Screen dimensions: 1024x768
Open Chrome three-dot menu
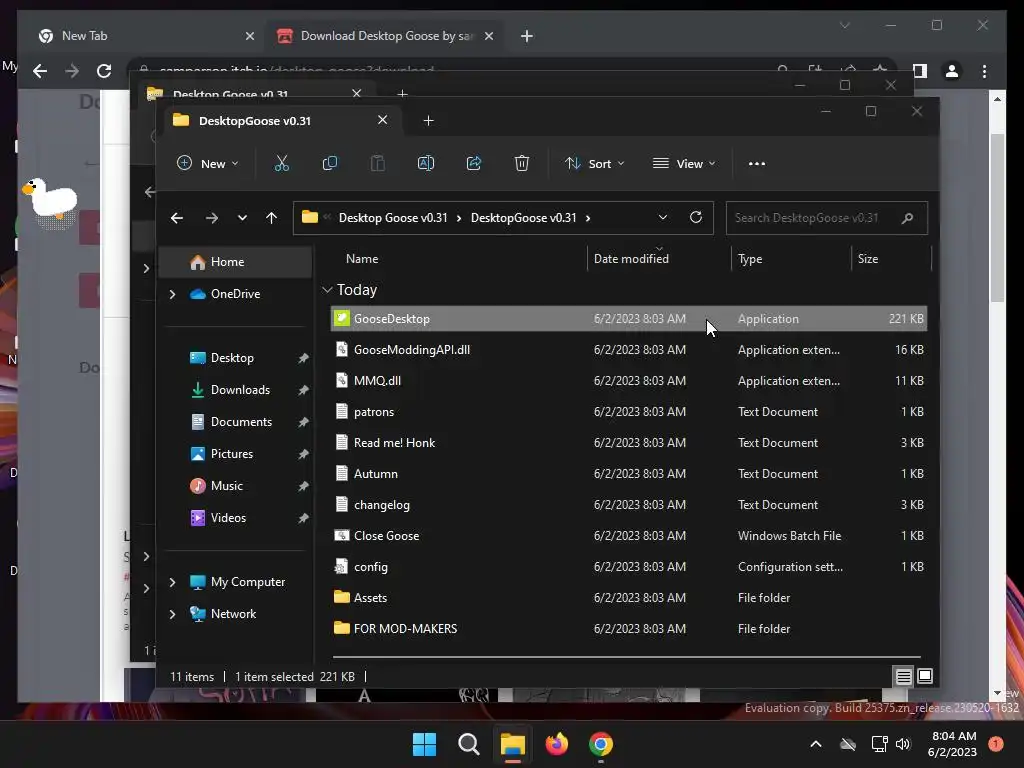click(984, 71)
